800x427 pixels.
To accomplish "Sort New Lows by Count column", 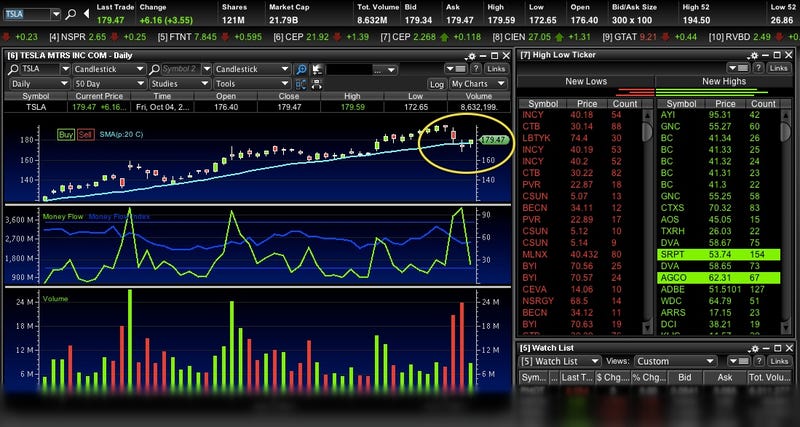I will click(625, 104).
